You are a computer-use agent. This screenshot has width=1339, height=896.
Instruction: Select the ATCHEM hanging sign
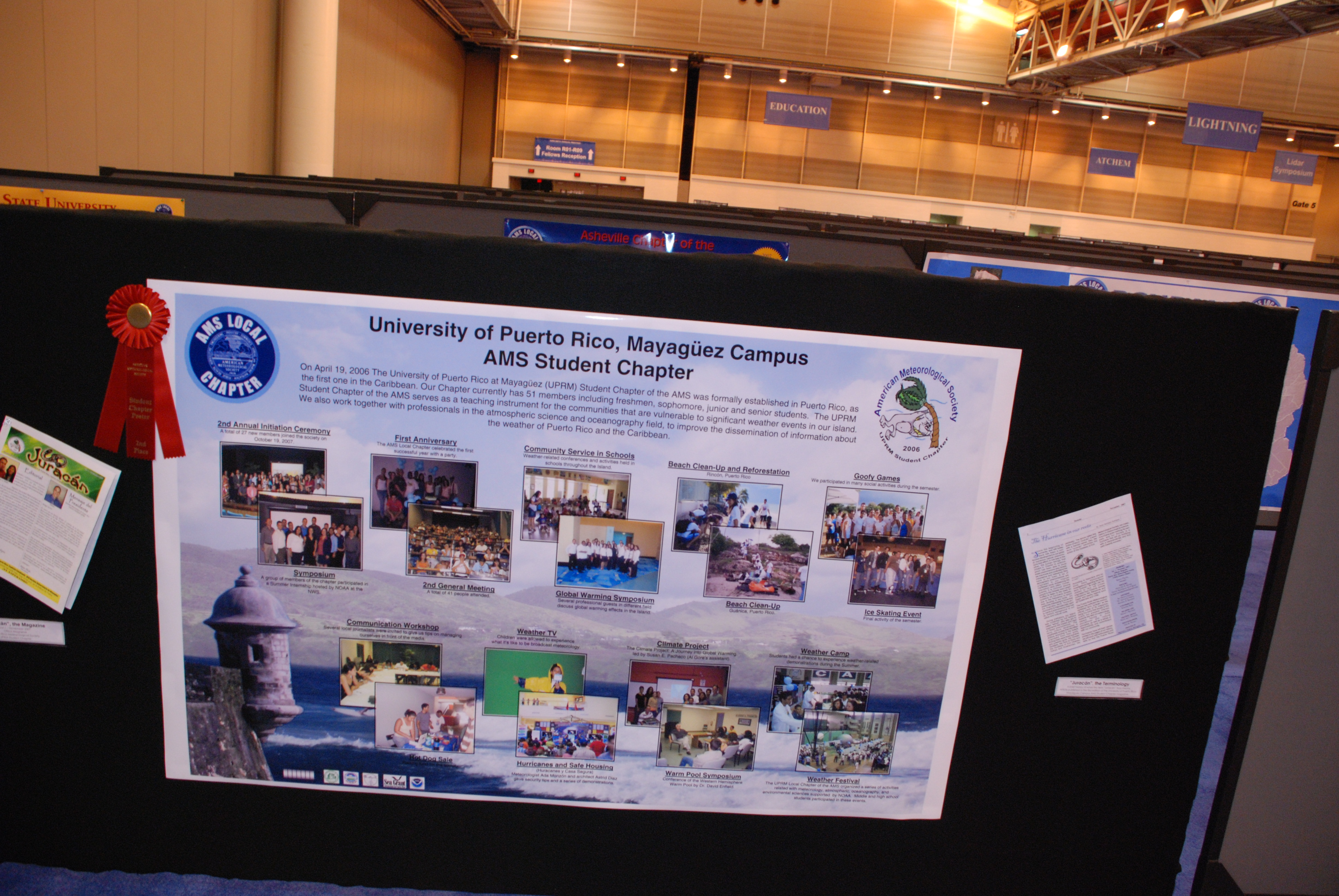tap(1112, 162)
